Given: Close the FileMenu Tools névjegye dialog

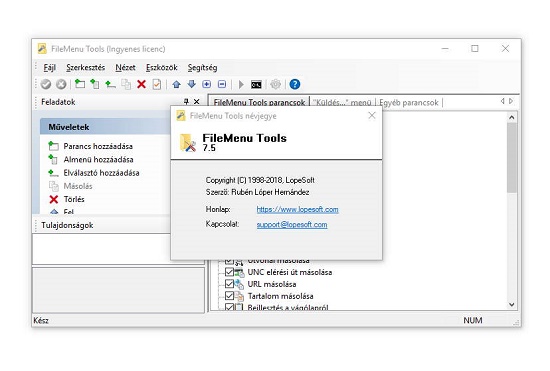Looking at the screenshot, I should pyautogui.click(x=372, y=115).
